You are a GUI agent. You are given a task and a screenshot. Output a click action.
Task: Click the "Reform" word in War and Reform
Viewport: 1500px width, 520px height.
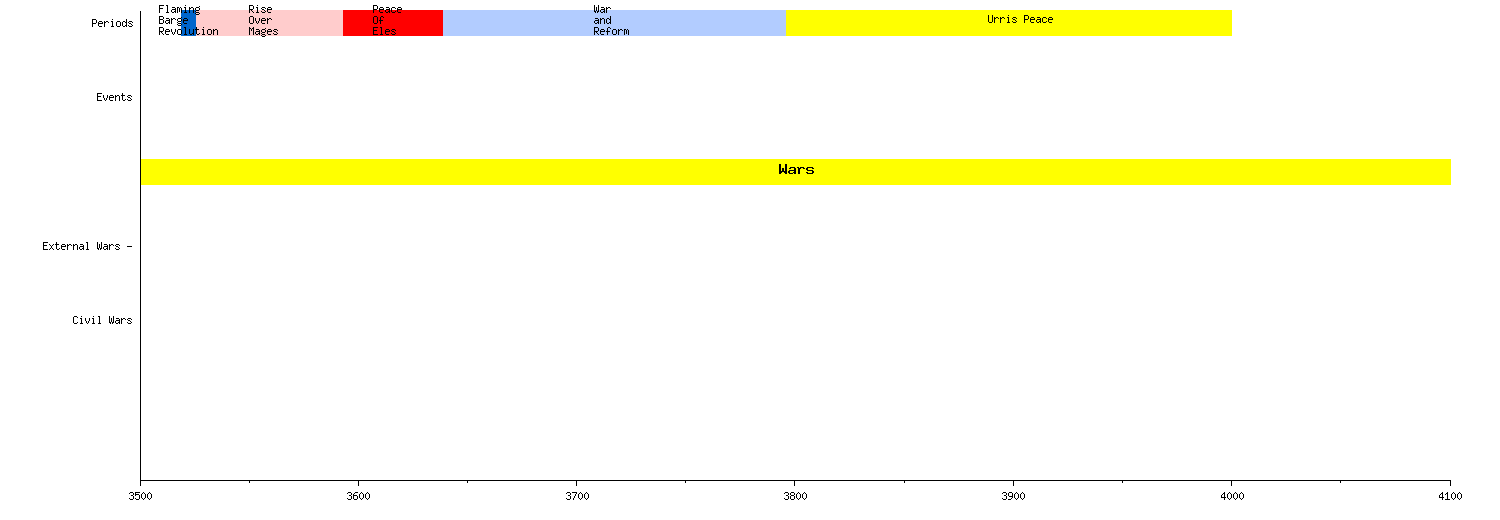click(x=611, y=31)
